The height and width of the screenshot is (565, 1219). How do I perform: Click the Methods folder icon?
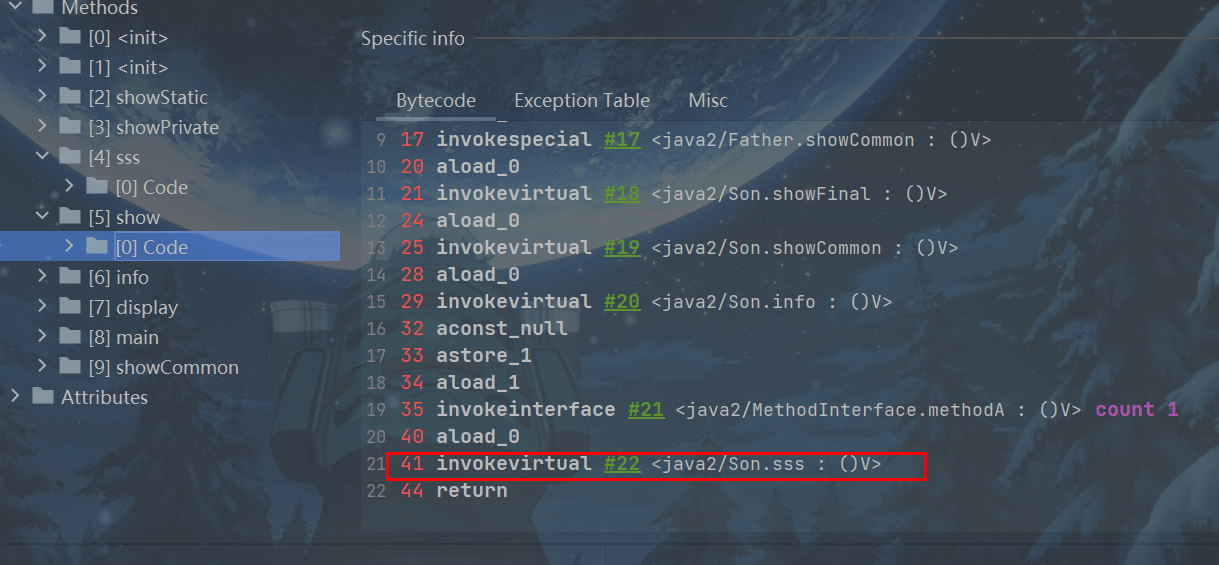[43, 8]
